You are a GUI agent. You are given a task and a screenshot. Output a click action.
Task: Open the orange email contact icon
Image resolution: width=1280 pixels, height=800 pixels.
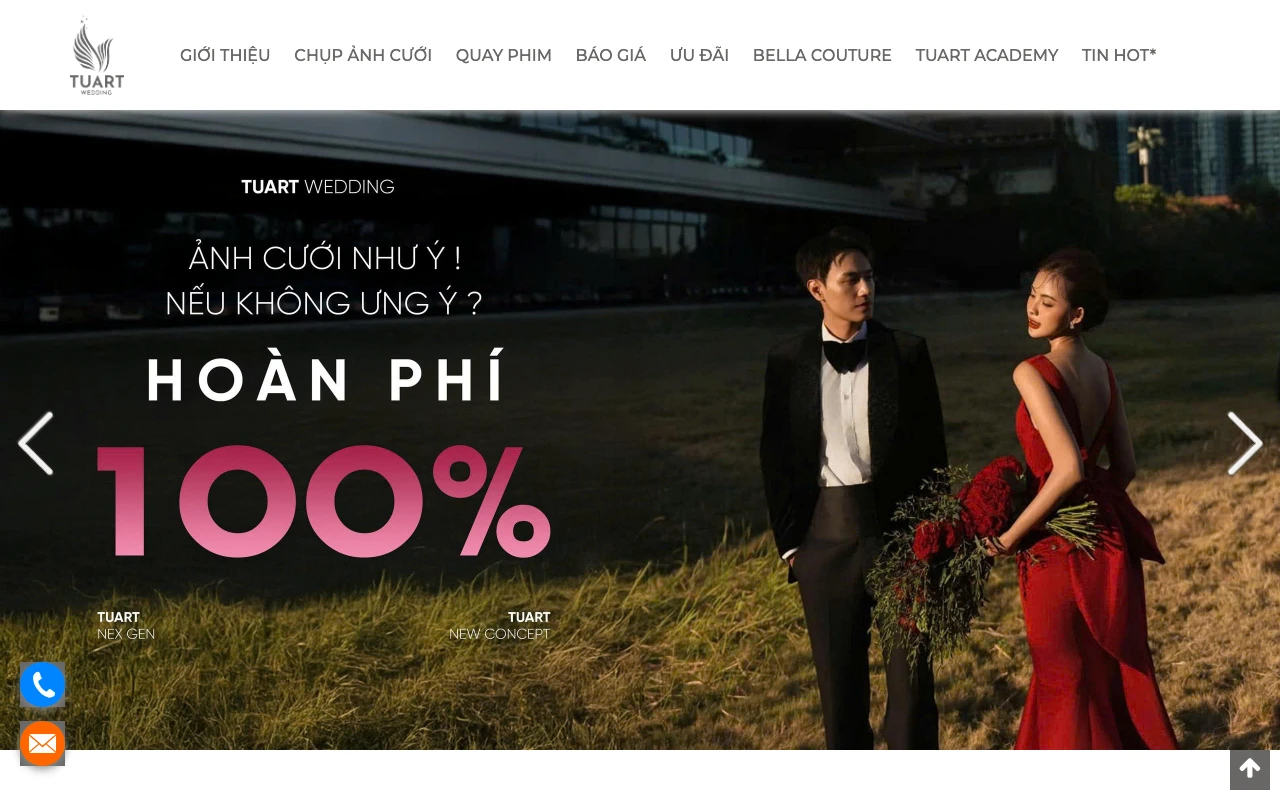(x=42, y=744)
